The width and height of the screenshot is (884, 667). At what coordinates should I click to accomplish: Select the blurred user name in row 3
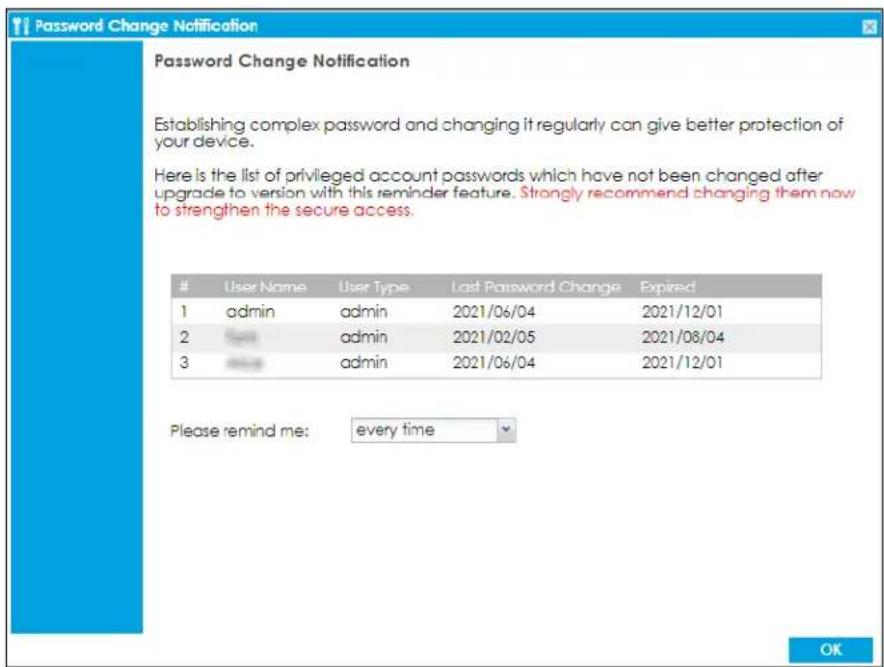pos(244,363)
